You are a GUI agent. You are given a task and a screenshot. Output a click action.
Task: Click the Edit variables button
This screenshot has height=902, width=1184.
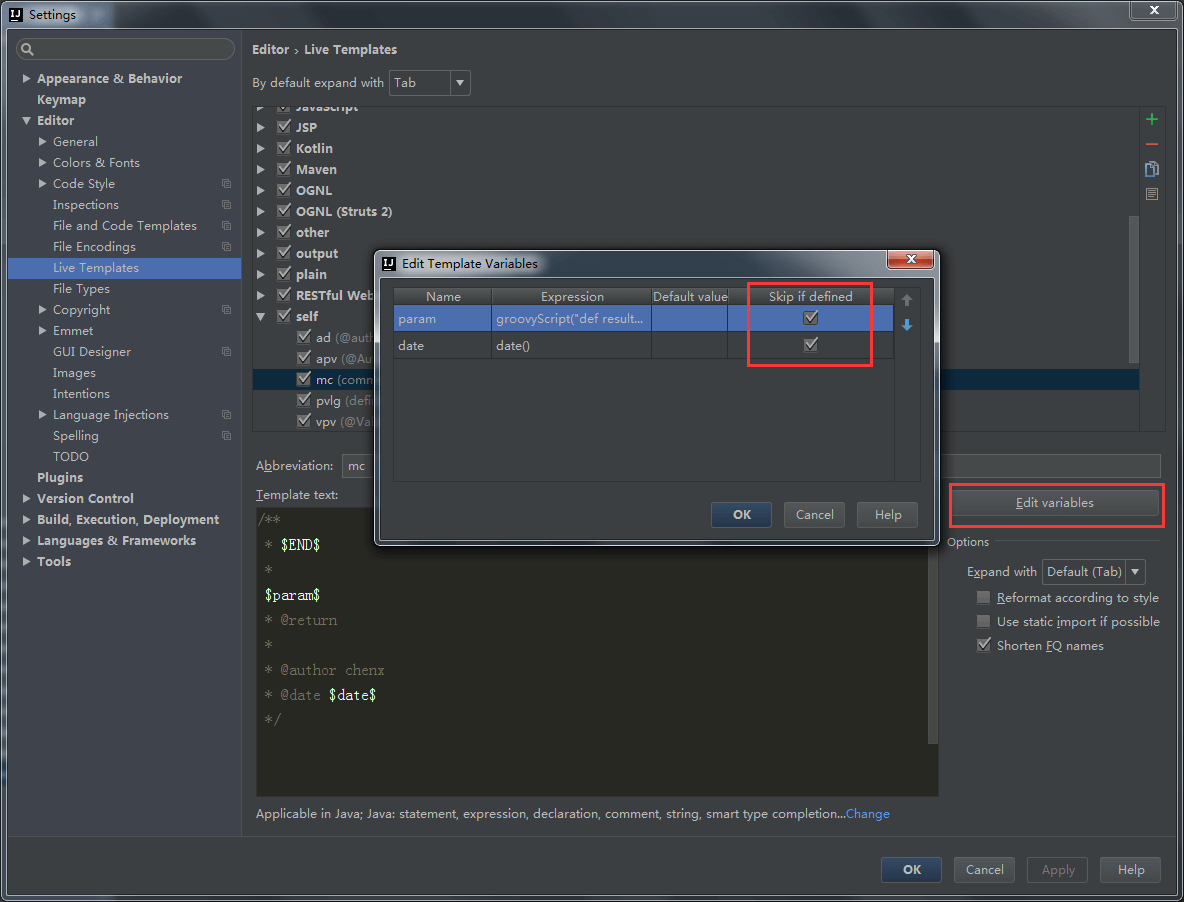tap(1054, 503)
